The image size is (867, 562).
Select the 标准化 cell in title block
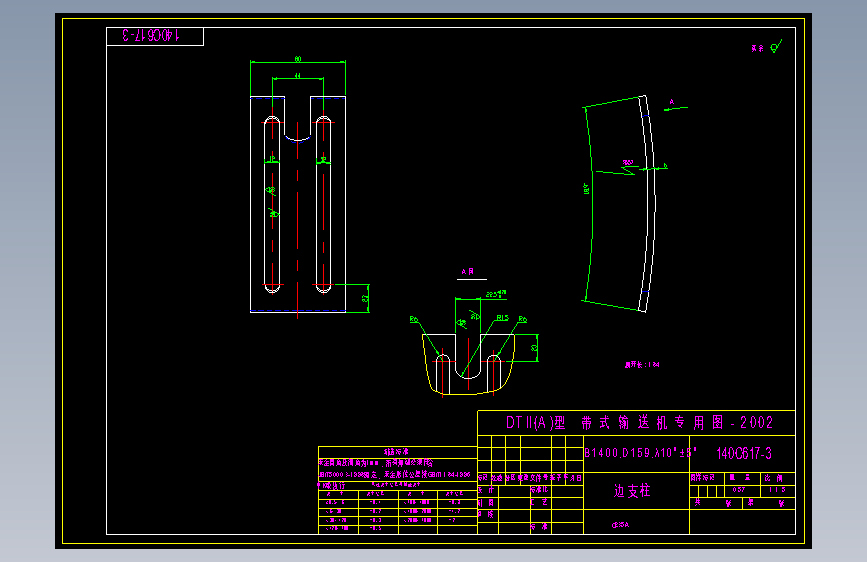point(539,490)
